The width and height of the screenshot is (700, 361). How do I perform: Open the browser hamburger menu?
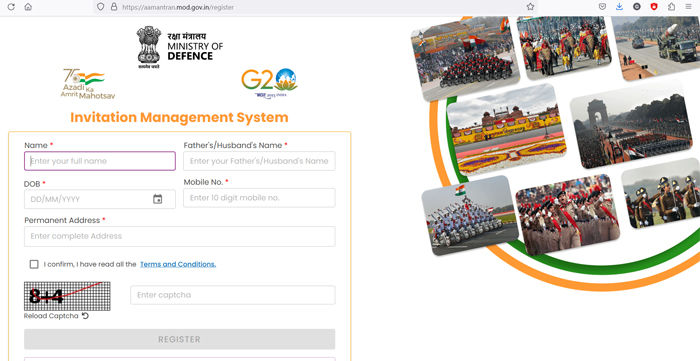click(x=688, y=7)
